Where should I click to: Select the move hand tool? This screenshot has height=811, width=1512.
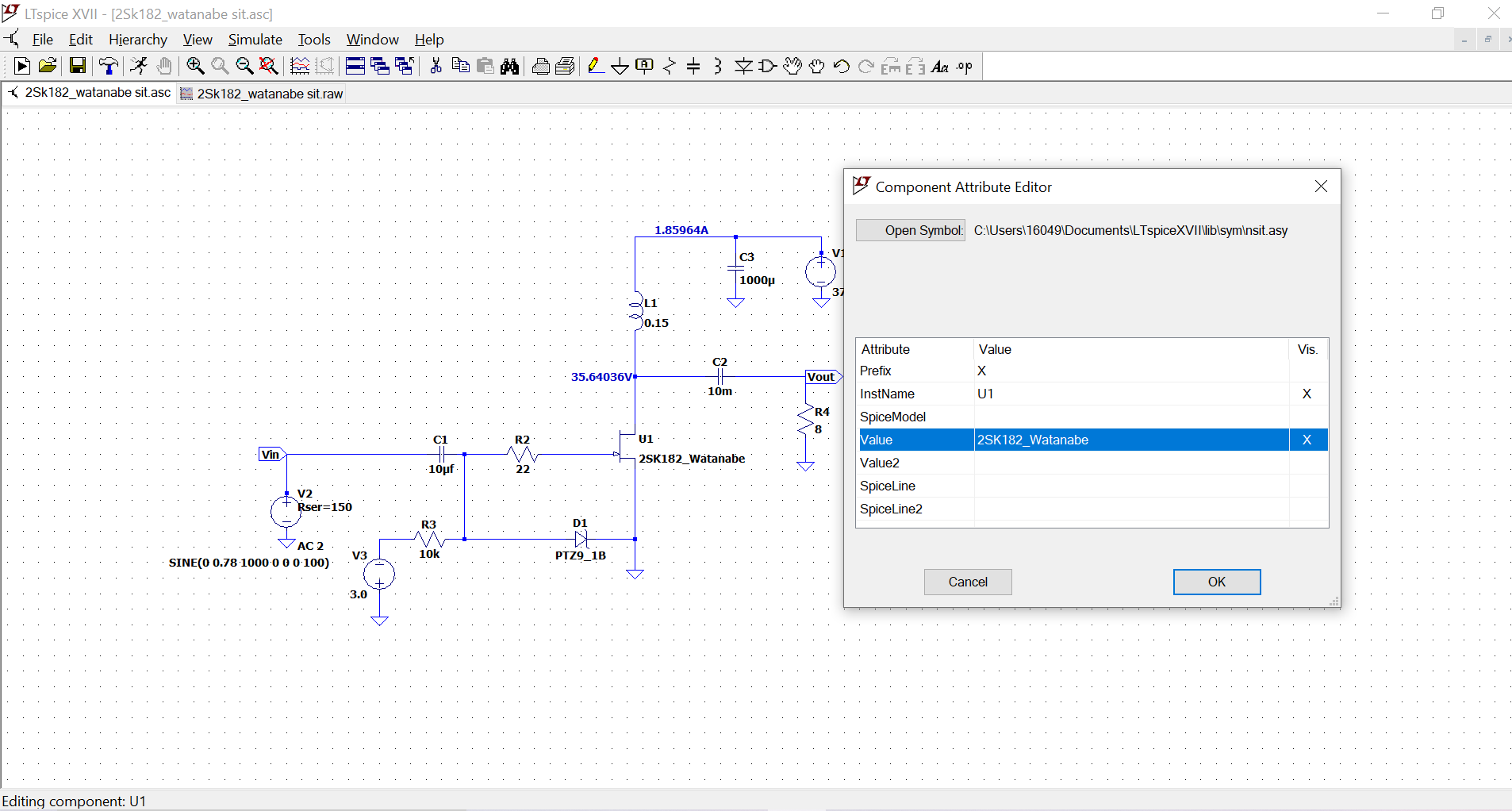click(x=792, y=67)
